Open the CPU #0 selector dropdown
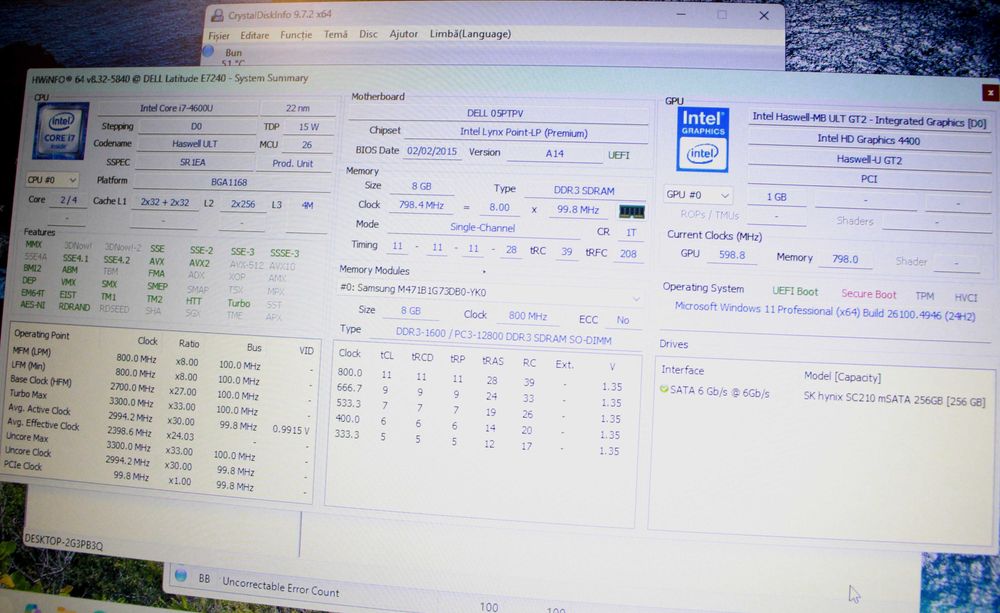 (52, 181)
